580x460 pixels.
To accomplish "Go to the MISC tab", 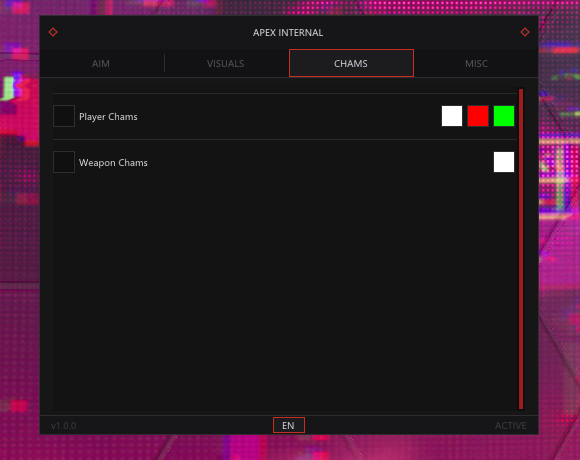I will tap(476, 64).
